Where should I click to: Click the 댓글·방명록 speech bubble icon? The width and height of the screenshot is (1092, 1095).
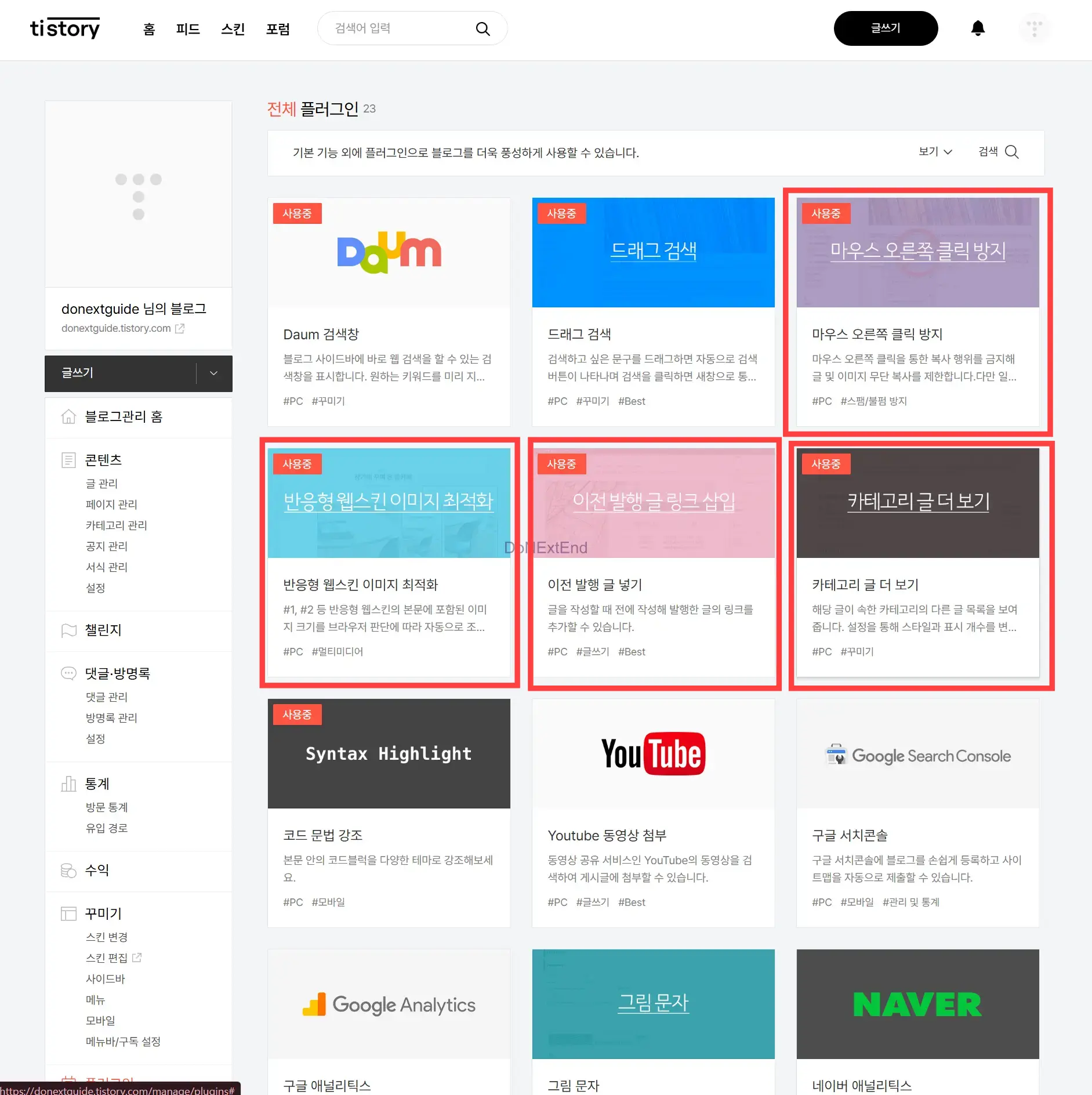(68, 673)
